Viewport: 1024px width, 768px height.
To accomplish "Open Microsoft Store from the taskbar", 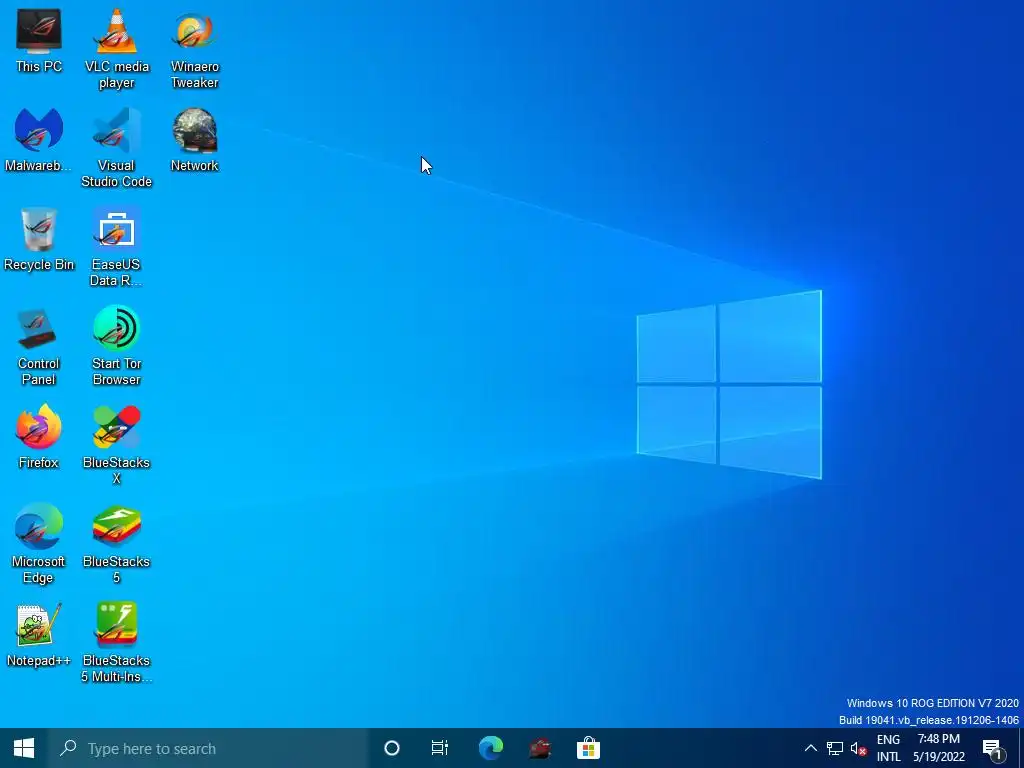I will coord(588,748).
